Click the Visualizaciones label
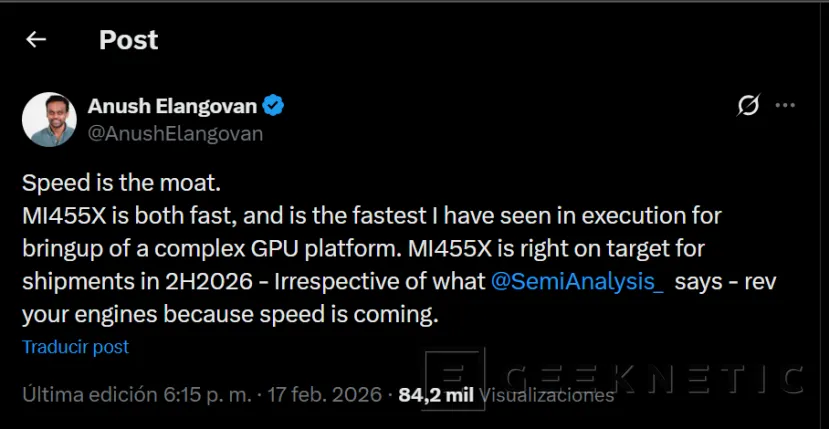 [547, 395]
